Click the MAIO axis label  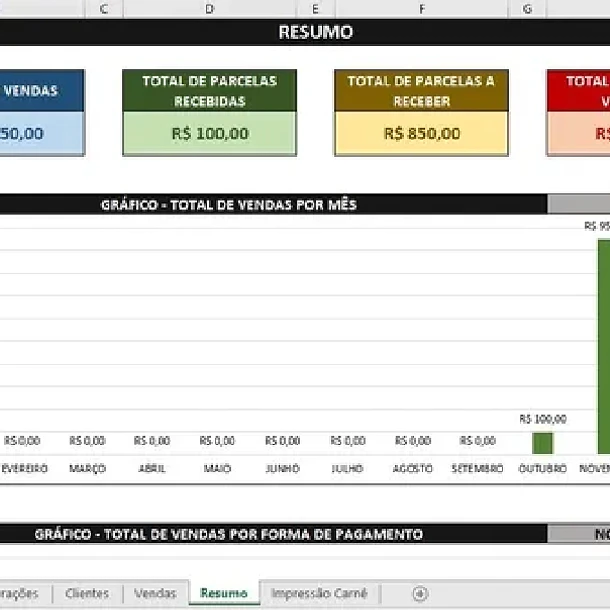pyautogui.click(x=217, y=468)
